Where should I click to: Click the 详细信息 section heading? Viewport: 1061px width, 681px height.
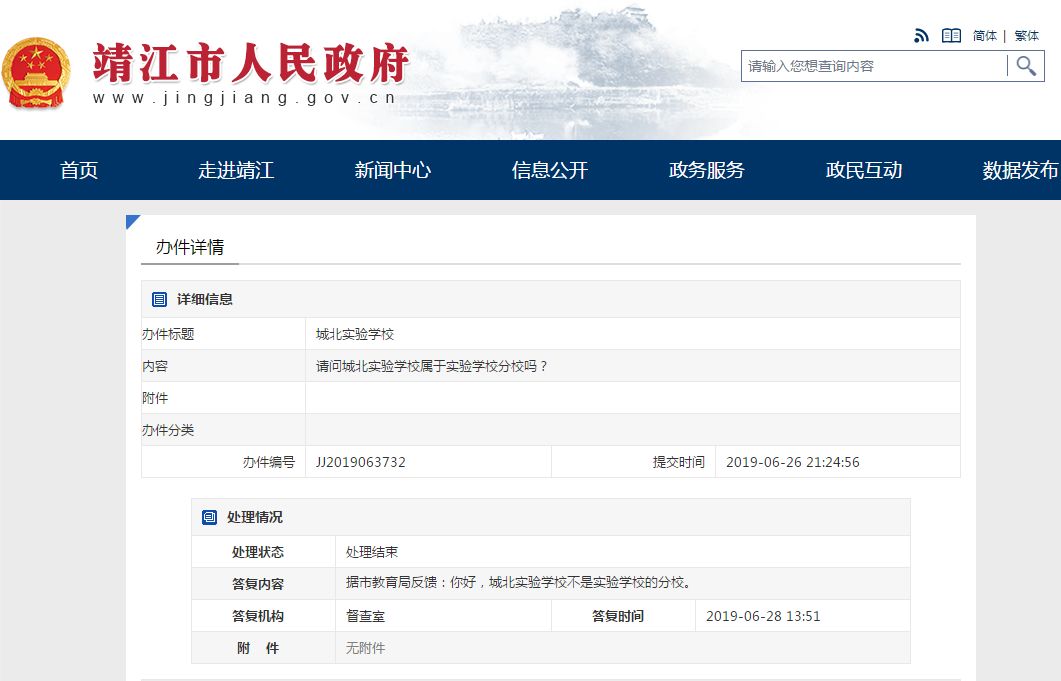204,299
